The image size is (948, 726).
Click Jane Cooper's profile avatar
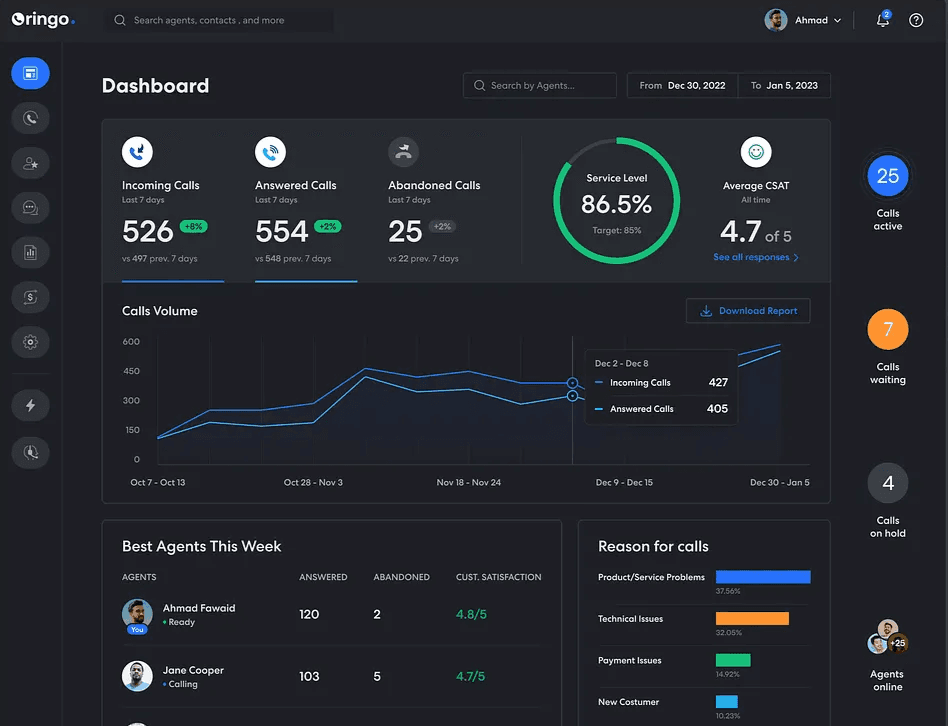point(137,676)
